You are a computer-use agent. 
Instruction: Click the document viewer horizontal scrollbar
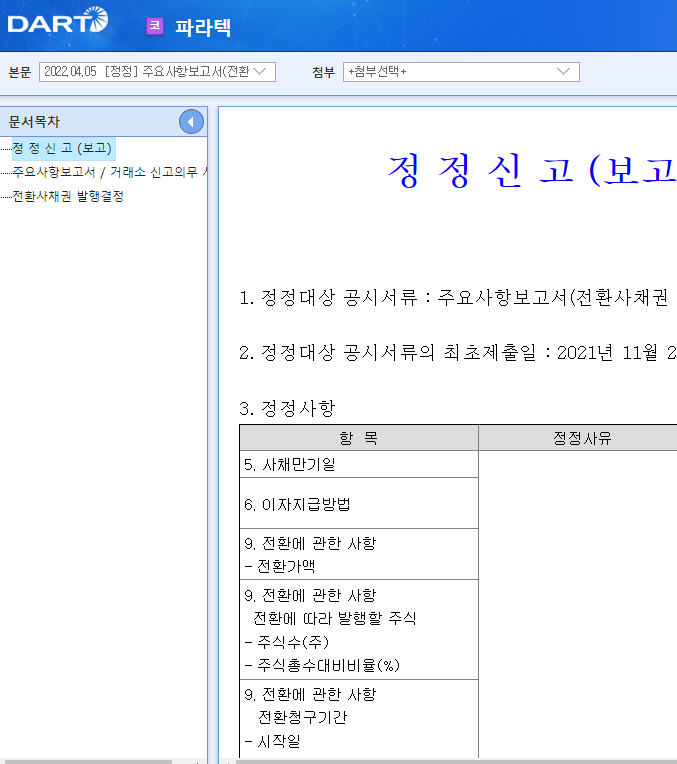pos(456,762)
